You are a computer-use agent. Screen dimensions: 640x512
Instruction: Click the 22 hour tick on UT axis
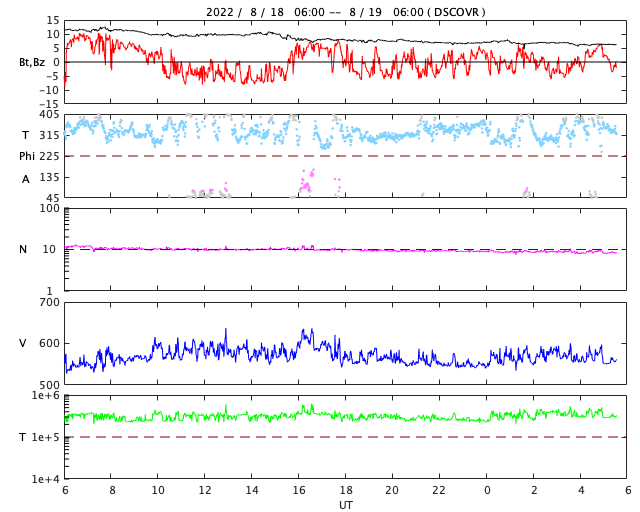pos(439,490)
